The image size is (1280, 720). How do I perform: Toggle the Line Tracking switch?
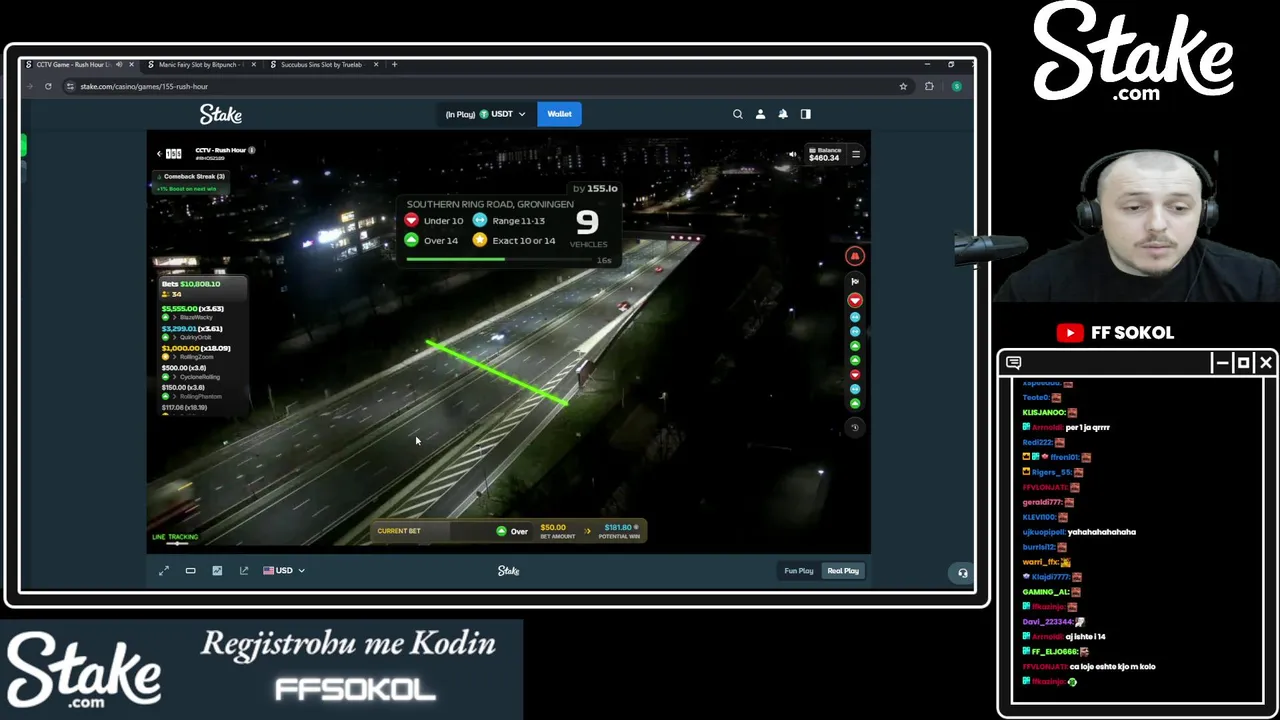(176, 544)
